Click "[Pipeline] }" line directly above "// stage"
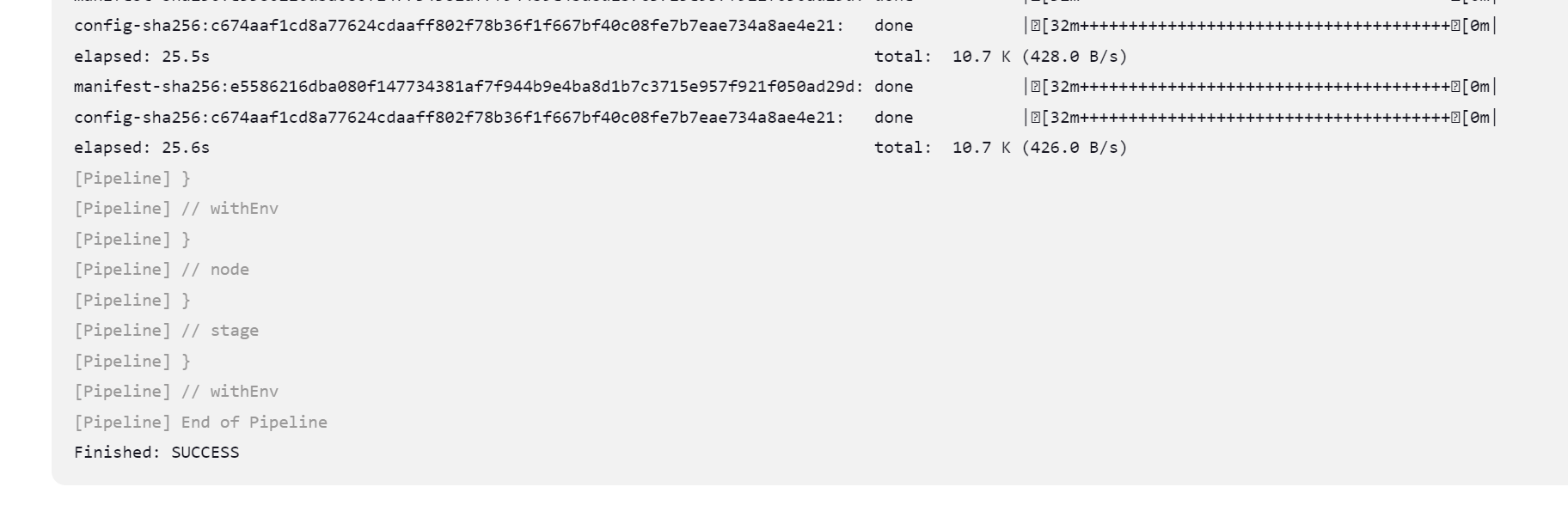This screenshot has height=505, width=1568. point(132,301)
